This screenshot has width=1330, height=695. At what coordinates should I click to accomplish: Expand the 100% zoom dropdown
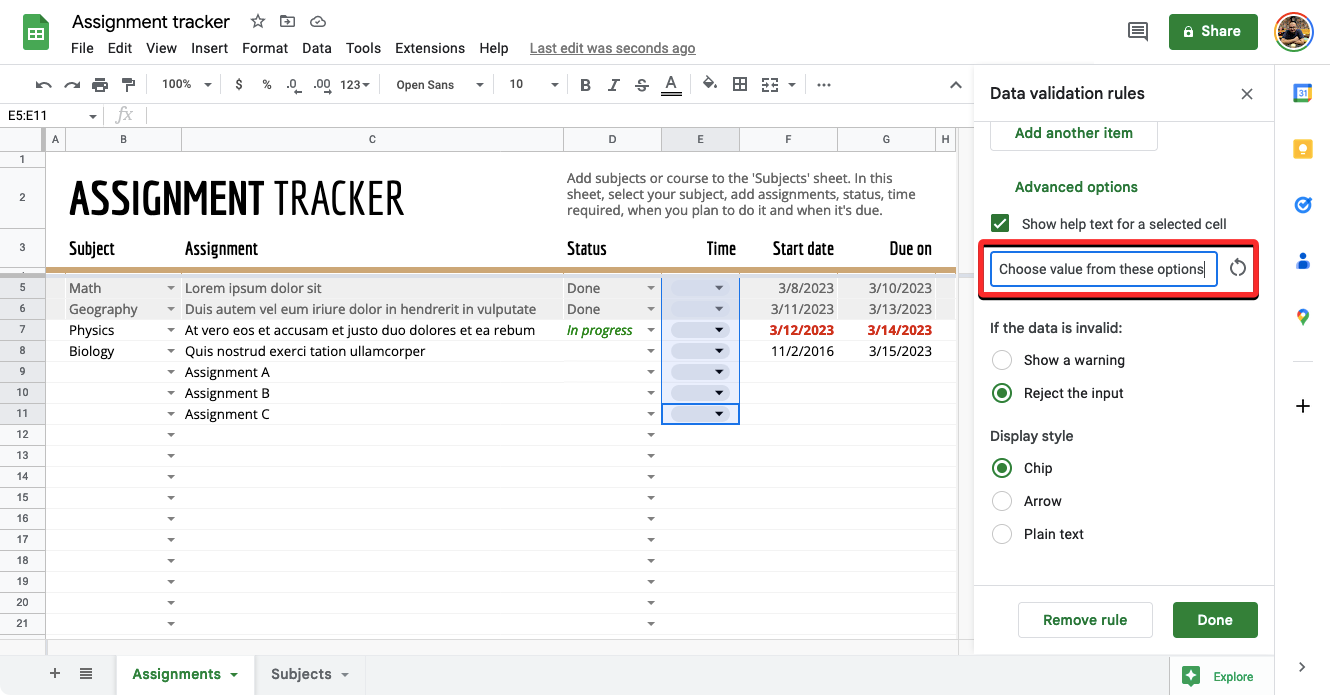point(187,85)
